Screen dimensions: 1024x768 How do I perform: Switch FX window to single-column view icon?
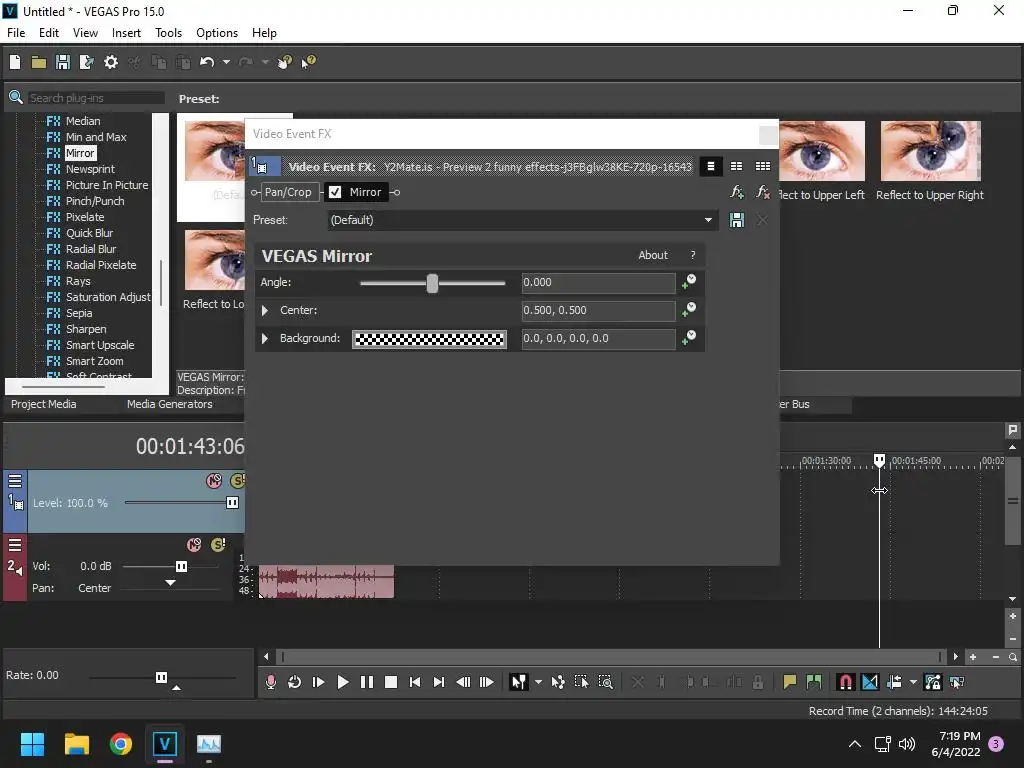coord(711,167)
